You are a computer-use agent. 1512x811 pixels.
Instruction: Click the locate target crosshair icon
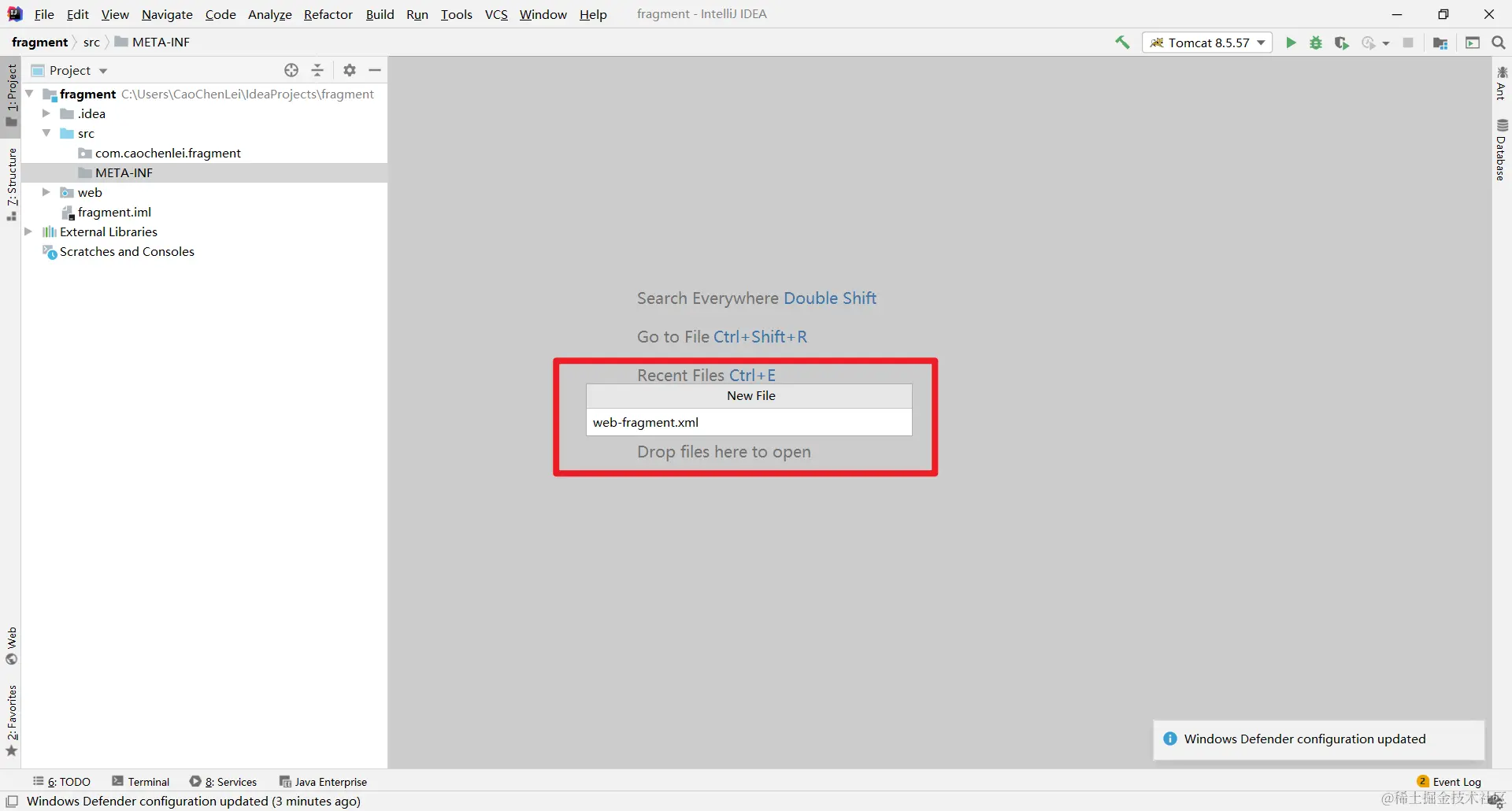[291, 70]
